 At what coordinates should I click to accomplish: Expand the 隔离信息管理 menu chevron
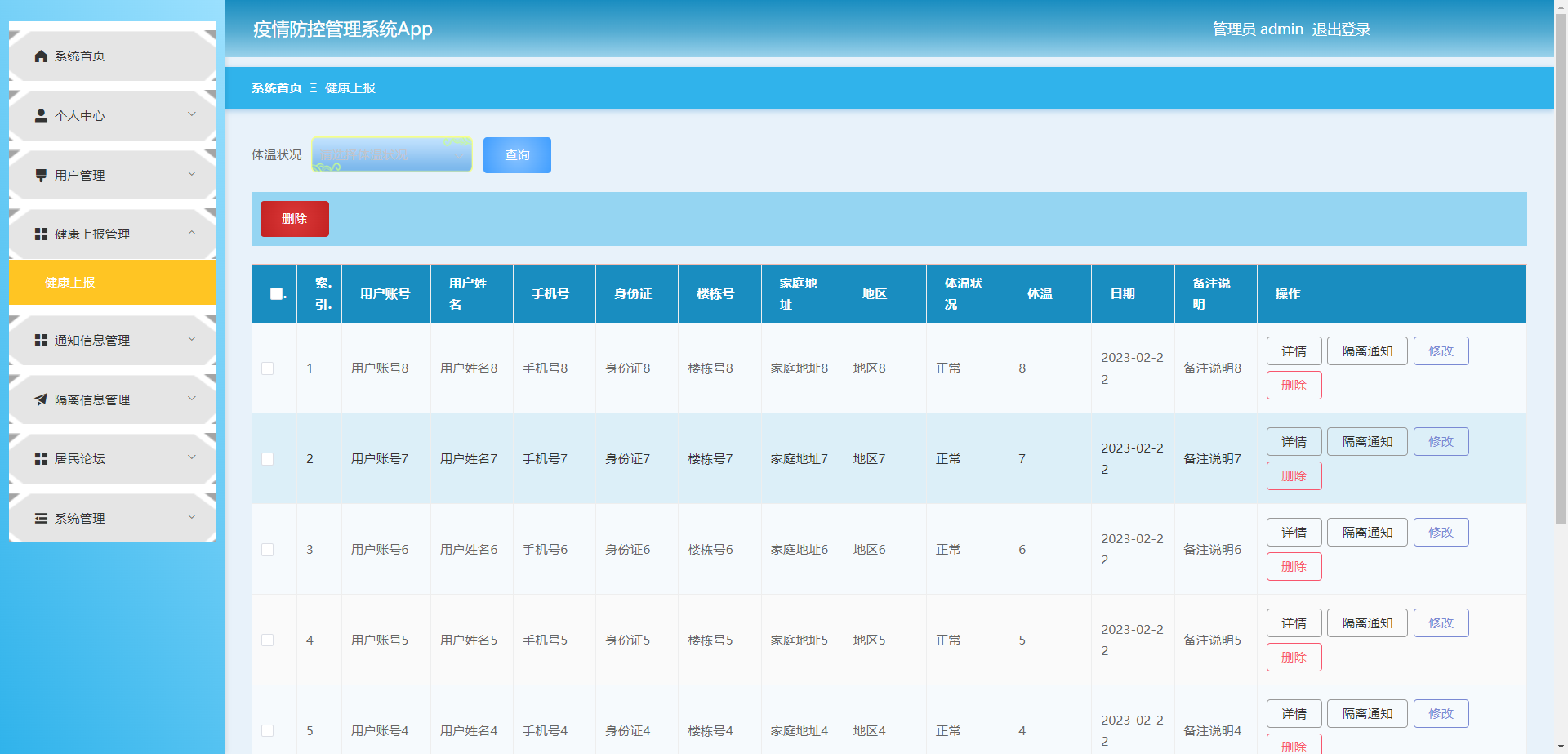192,399
